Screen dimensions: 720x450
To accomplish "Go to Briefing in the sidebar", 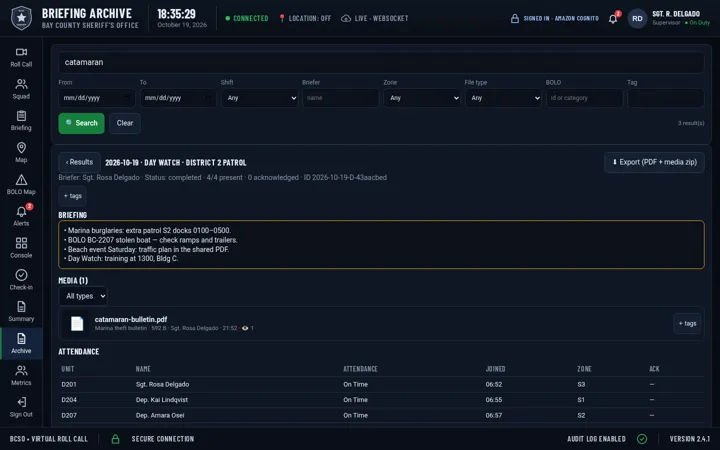I will click(x=21, y=121).
